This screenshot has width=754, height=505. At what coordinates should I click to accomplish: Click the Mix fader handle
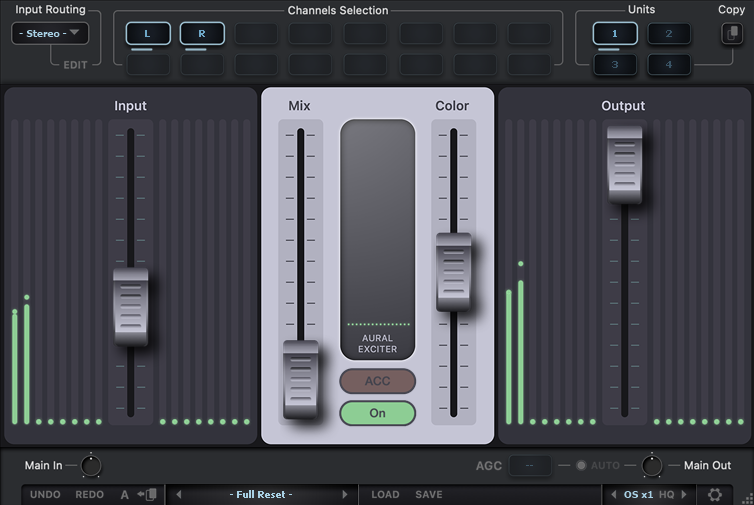pos(301,379)
